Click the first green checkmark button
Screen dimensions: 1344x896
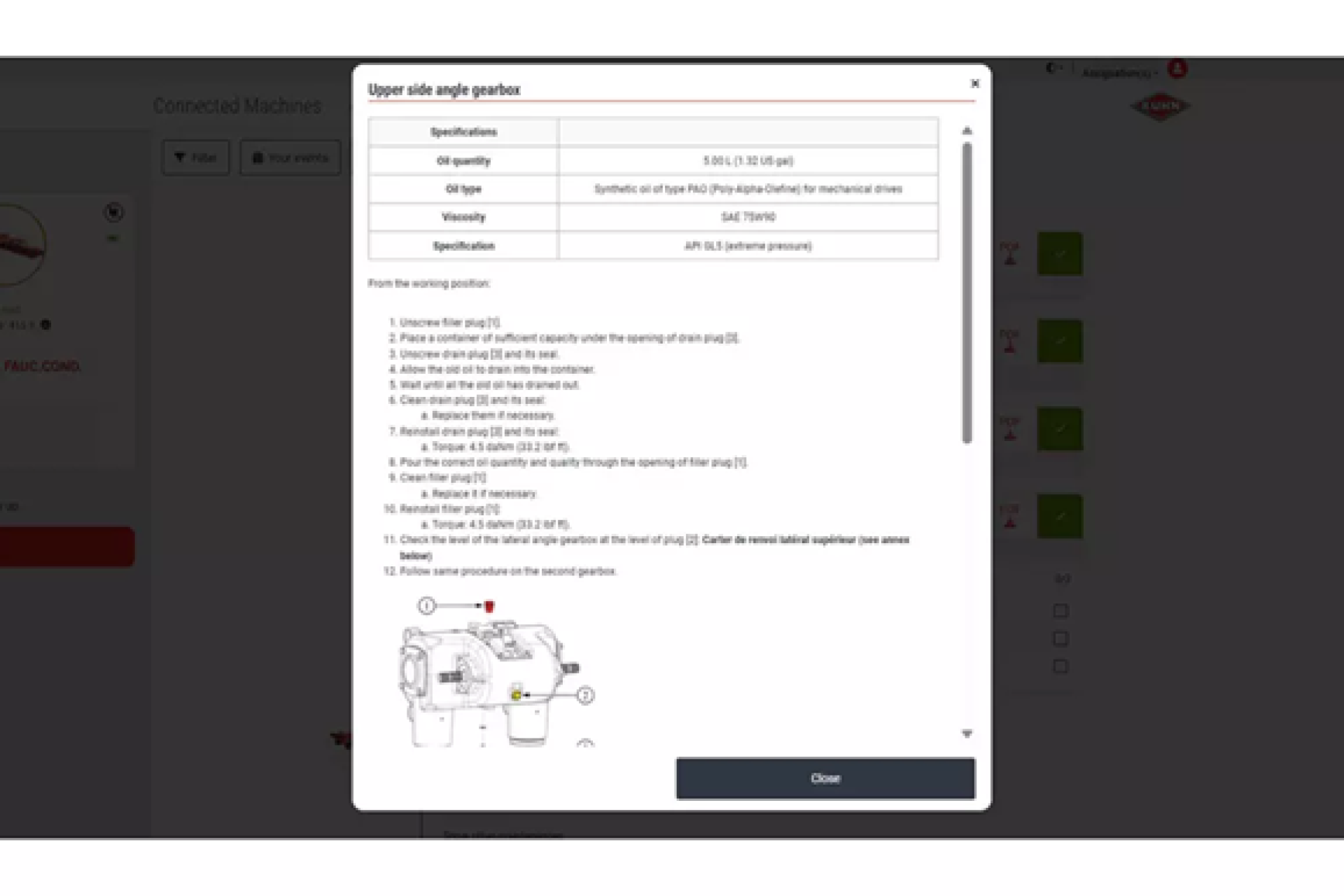(1060, 253)
